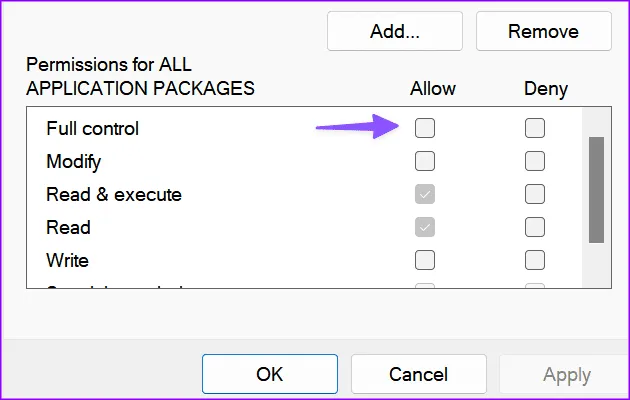Viewport: 630px width, 400px height.
Task: Click the Add... button
Action: [x=394, y=31]
